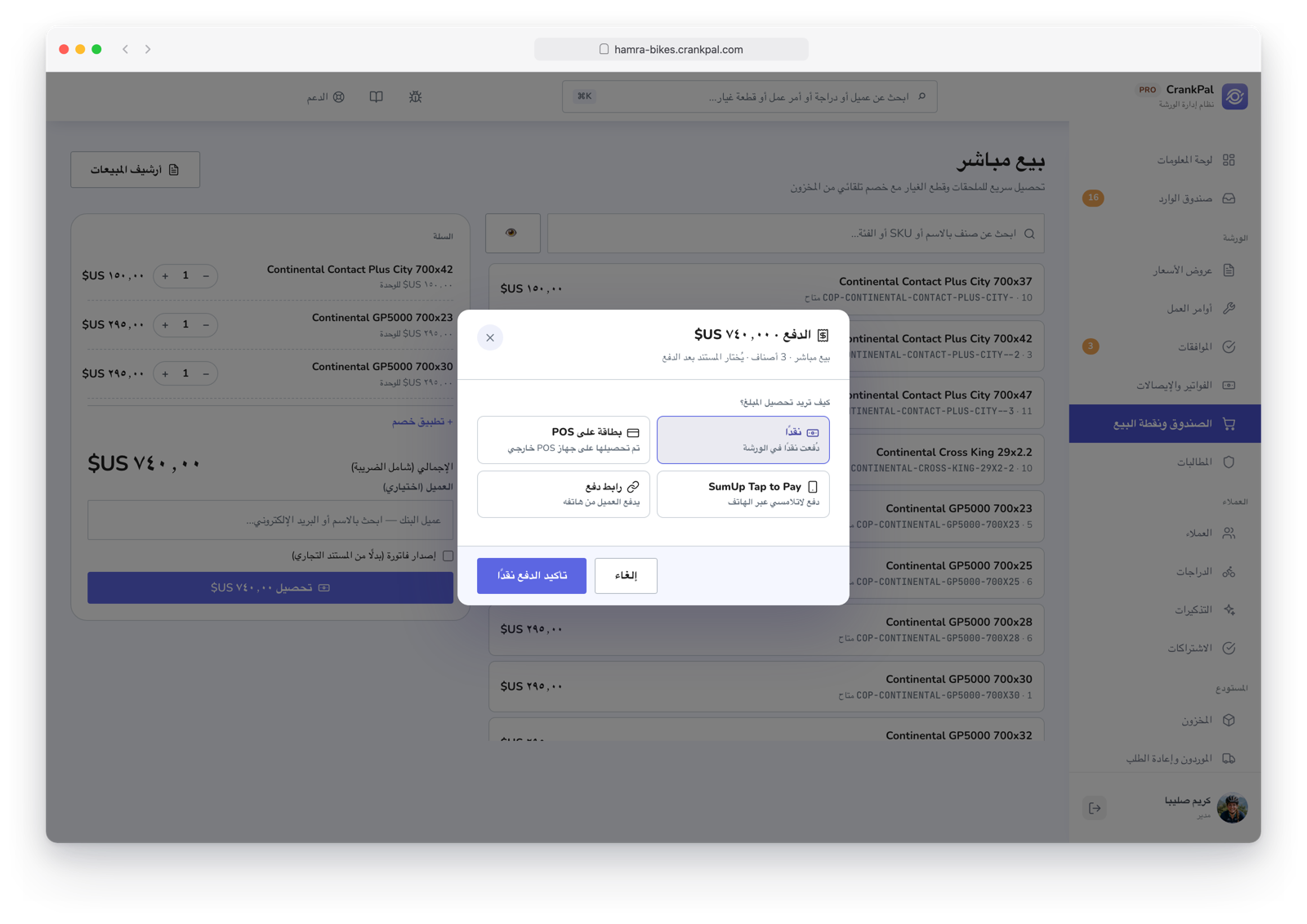This screenshot has height=924, width=1307.
Task: Increase quantity of GP5000 700x30 in cart
Action: coord(165,373)
